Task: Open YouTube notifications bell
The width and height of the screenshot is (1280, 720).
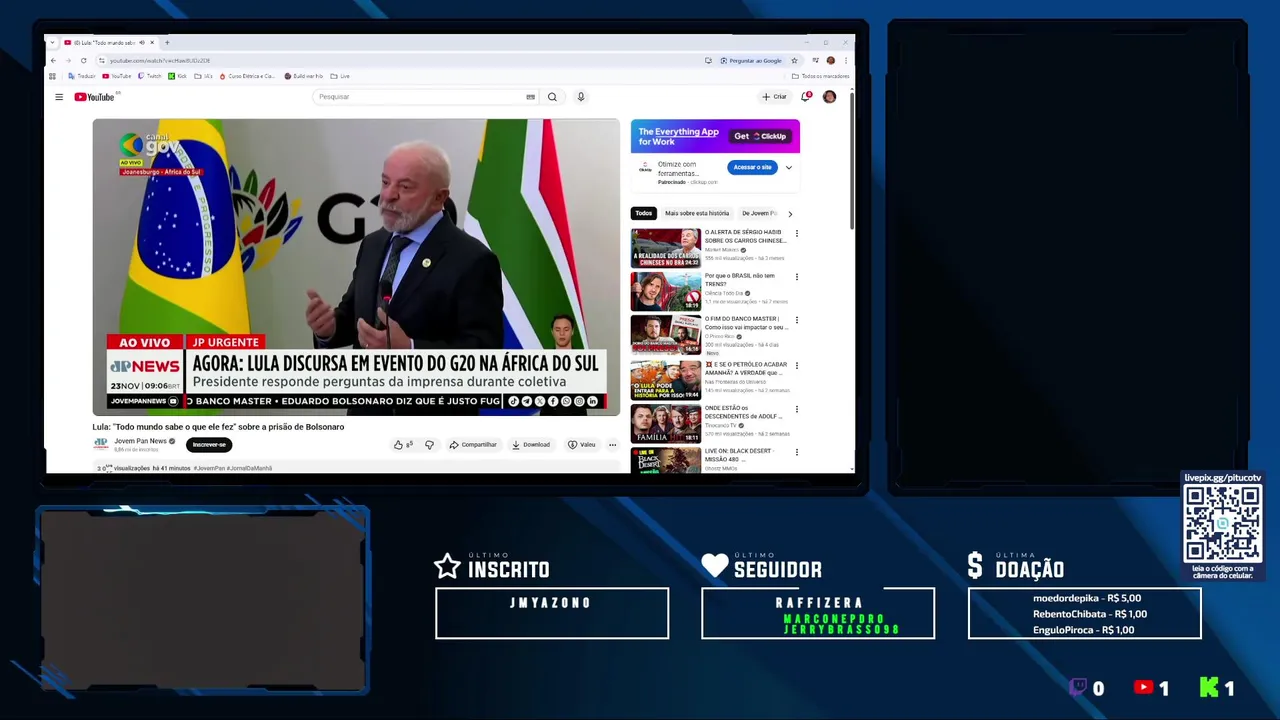Action: (x=805, y=97)
